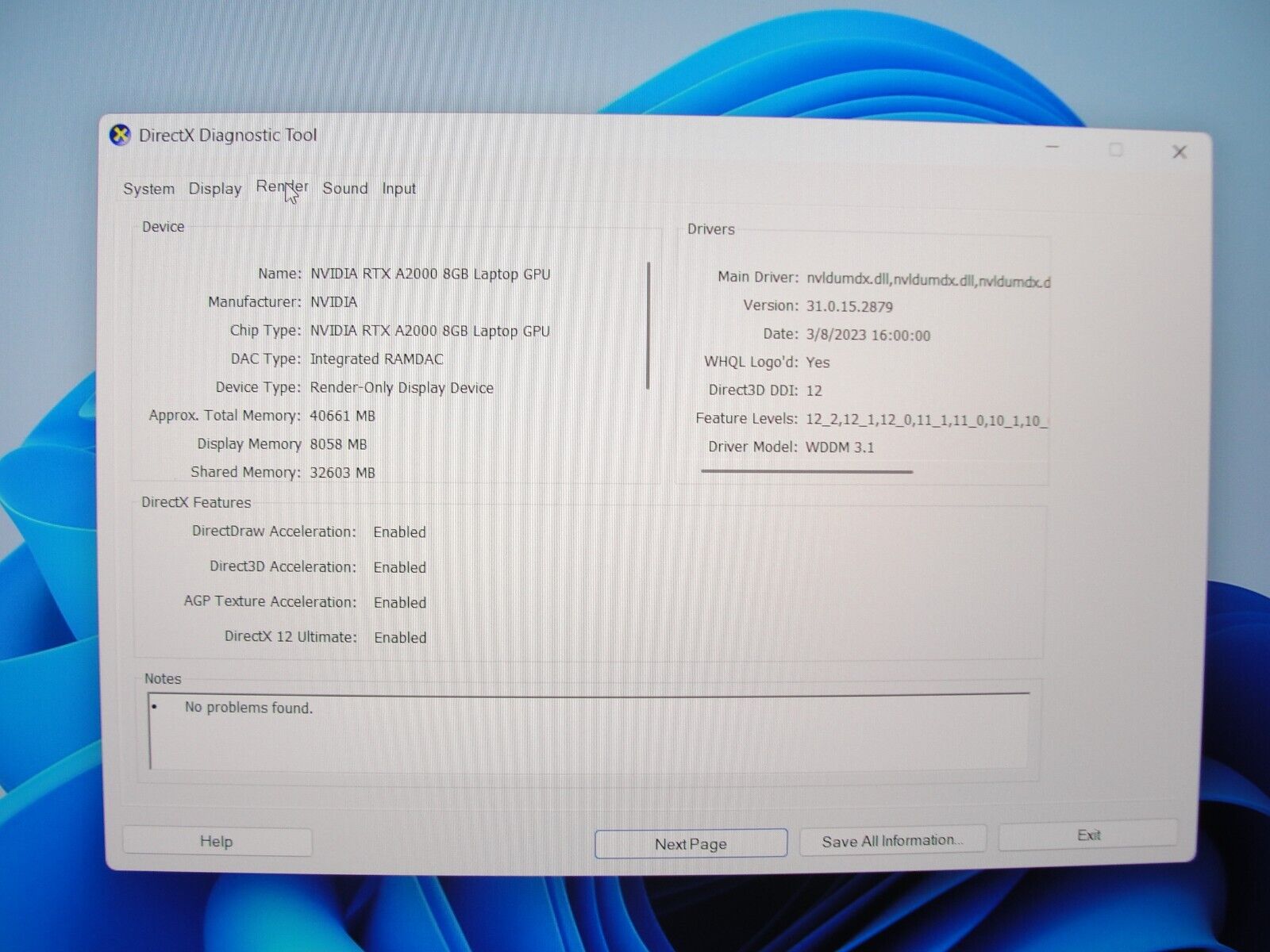
Task: Click the Next Page button
Action: [691, 844]
